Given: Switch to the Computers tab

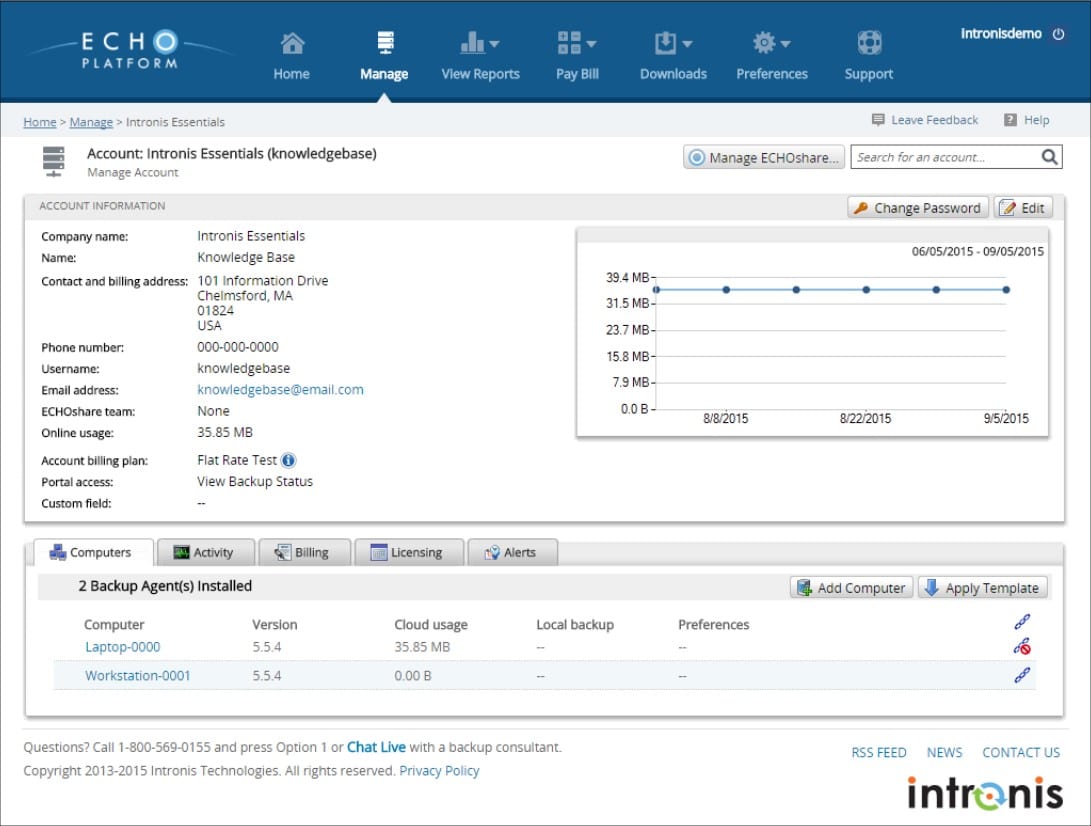Looking at the screenshot, I should coord(93,553).
